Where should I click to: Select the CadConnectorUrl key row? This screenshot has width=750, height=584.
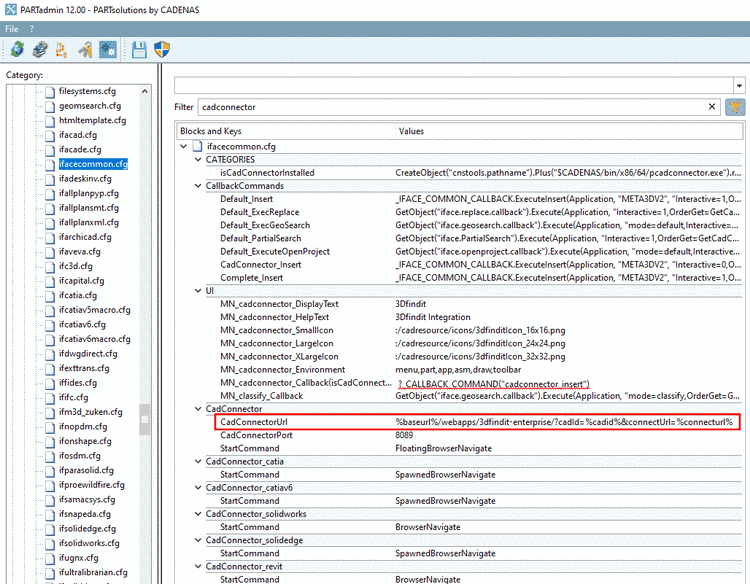click(x=255, y=421)
